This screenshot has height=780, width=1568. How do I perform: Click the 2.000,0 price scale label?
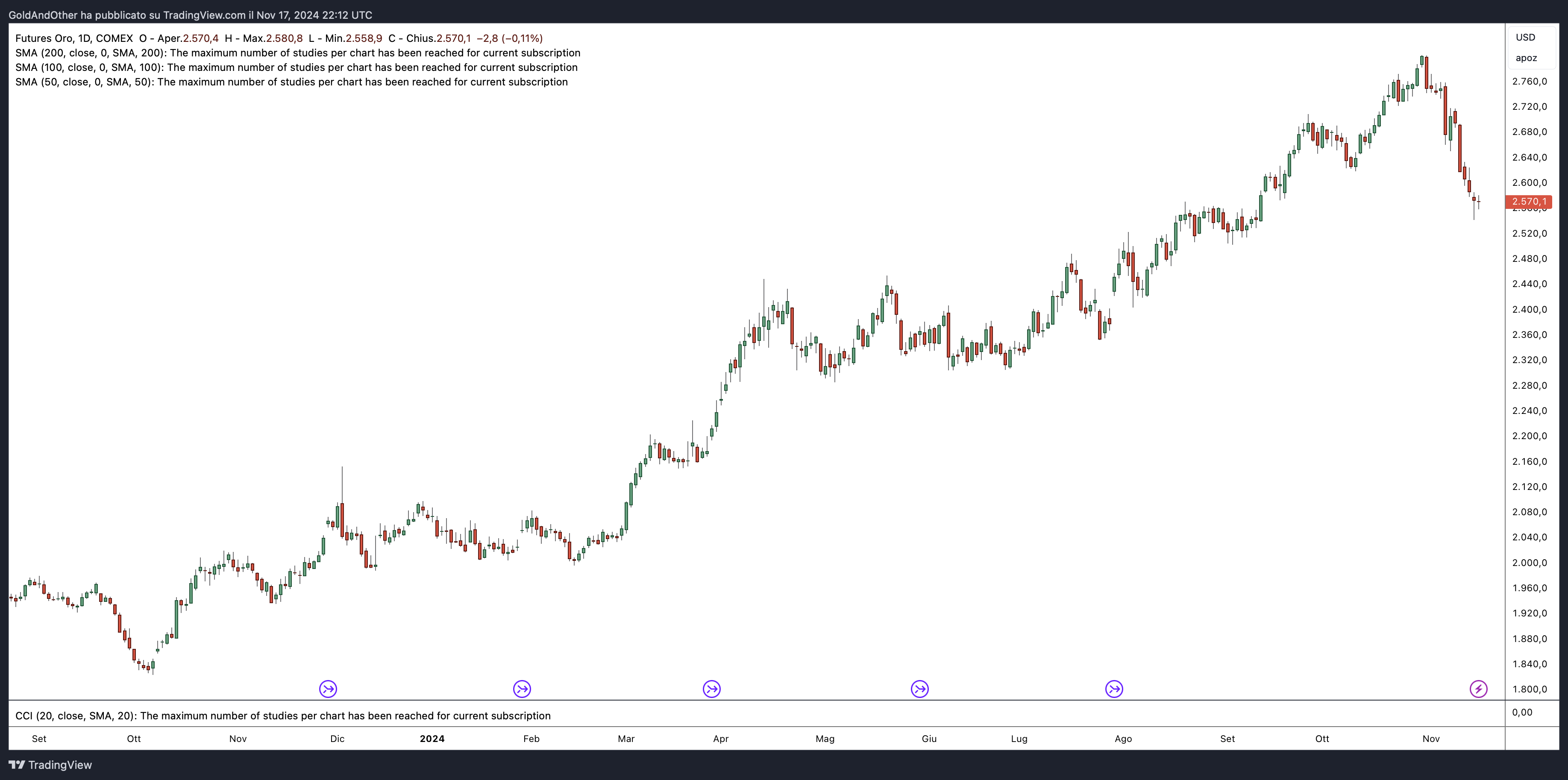1529,563
